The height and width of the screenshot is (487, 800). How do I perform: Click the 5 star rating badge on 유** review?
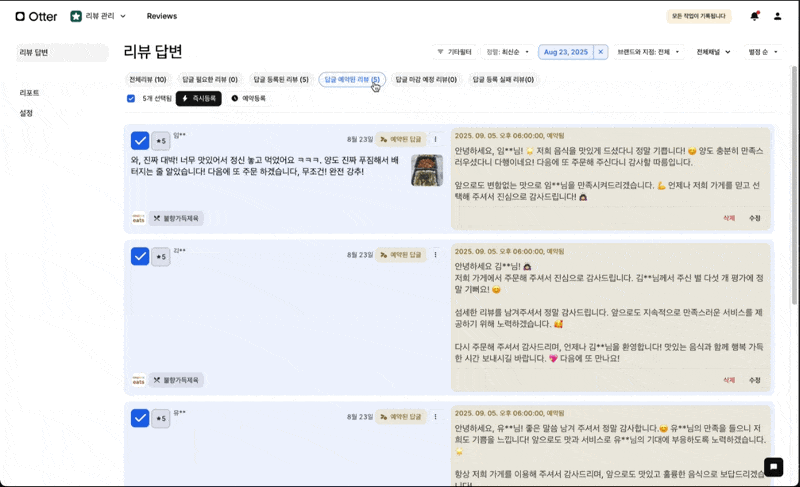161,418
